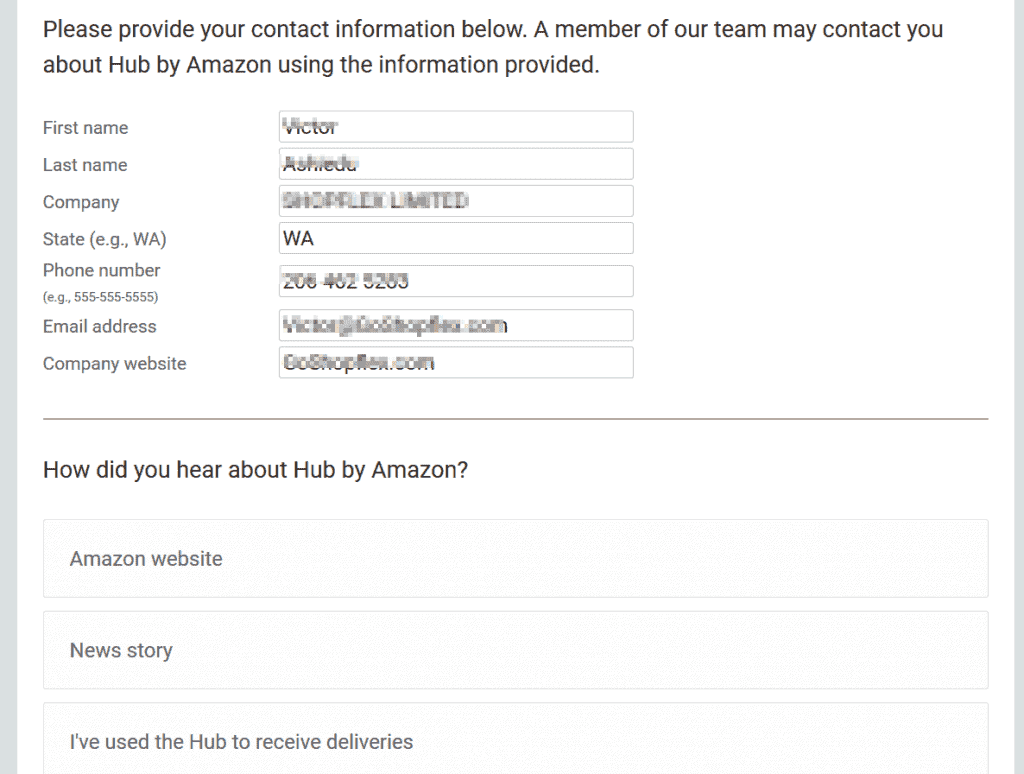Focus the Last name text box
The height and width of the screenshot is (774, 1024).
pos(456,164)
